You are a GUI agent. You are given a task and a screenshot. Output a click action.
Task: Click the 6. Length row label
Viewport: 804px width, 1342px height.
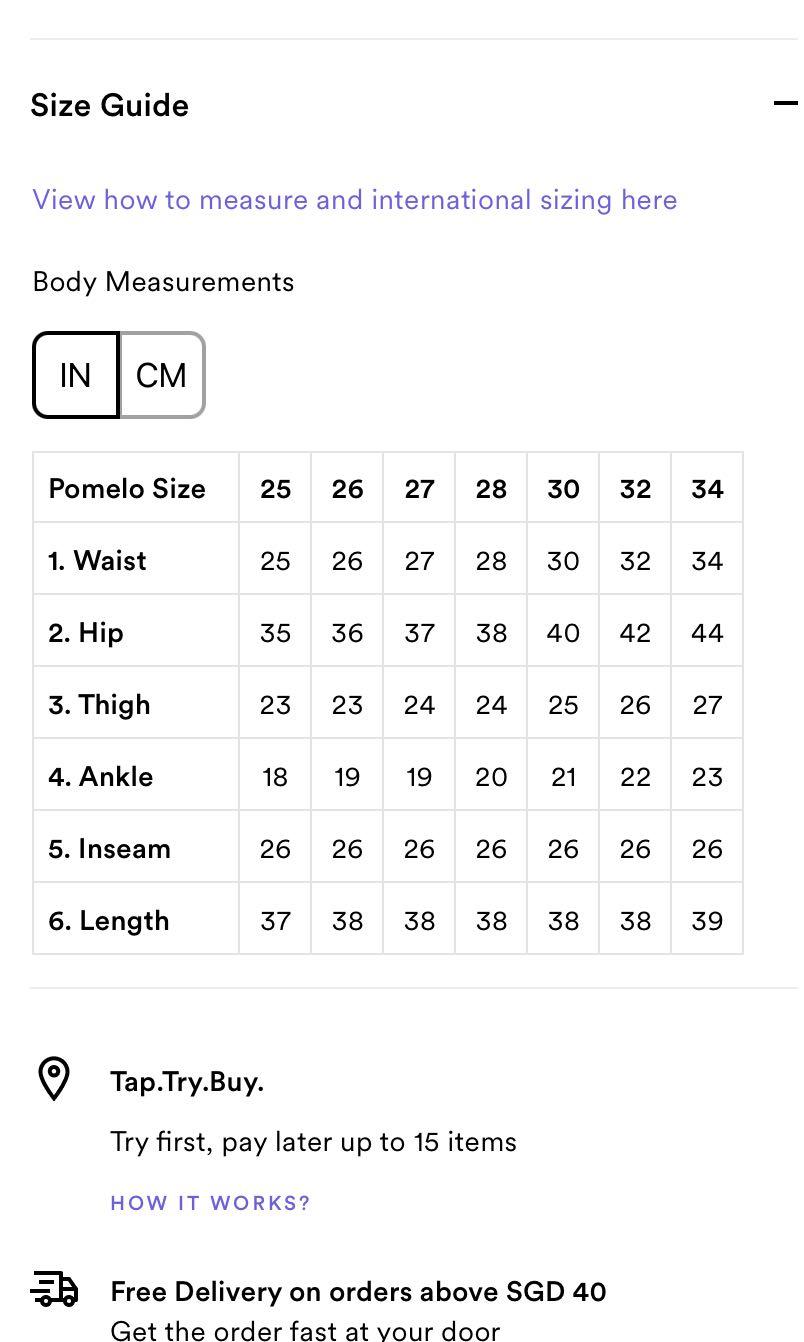[x=109, y=921]
